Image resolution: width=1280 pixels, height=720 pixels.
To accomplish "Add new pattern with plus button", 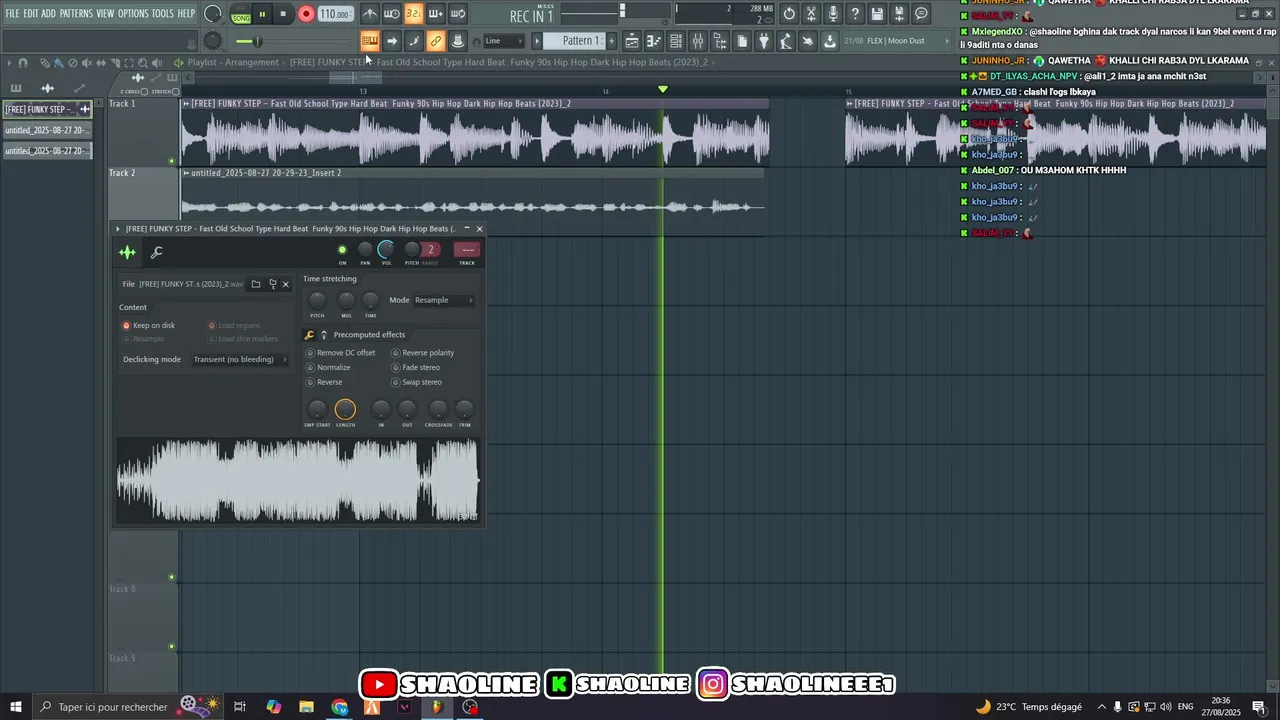I will [611, 41].
